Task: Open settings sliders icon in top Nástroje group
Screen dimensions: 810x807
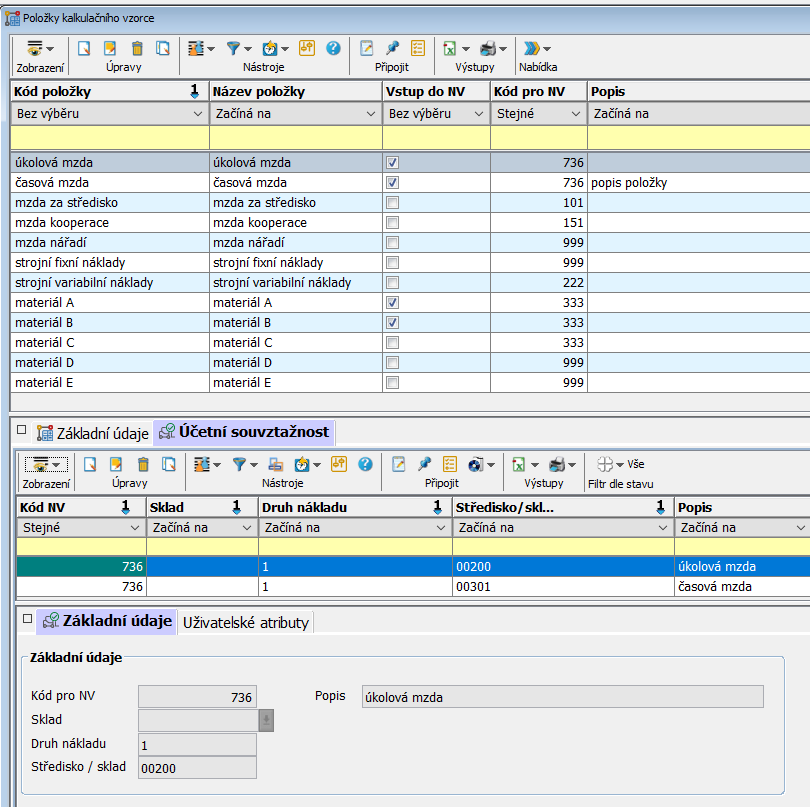Action: tap(307, 49)
